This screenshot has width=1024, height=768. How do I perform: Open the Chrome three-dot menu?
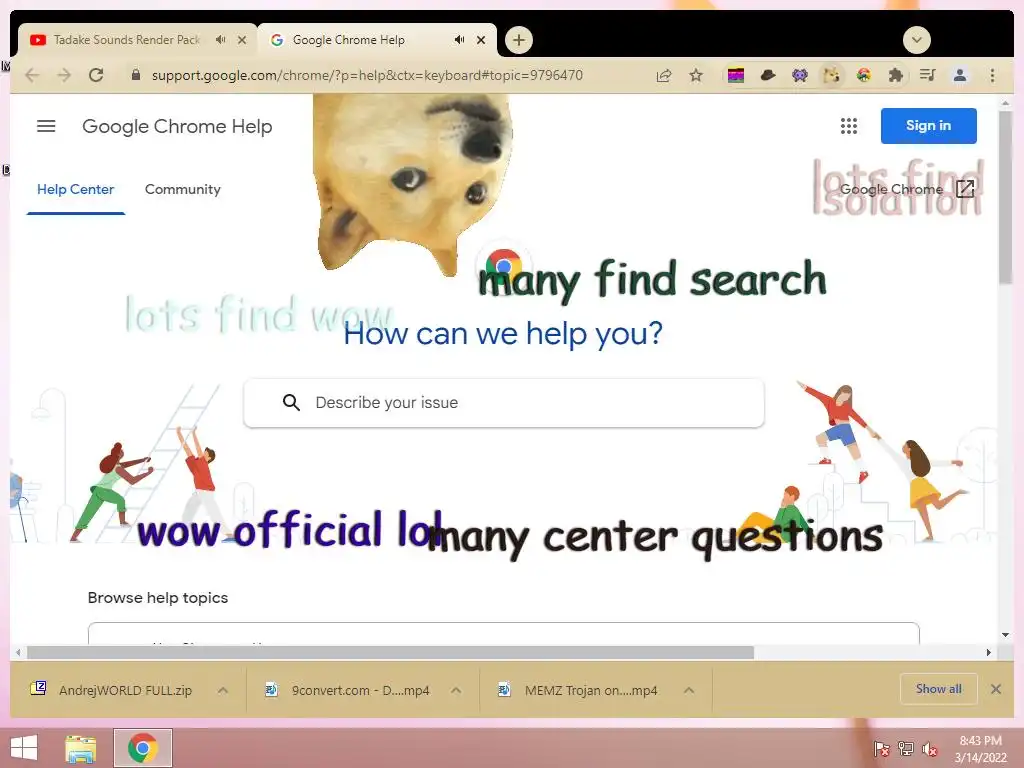tap(993, 76)
